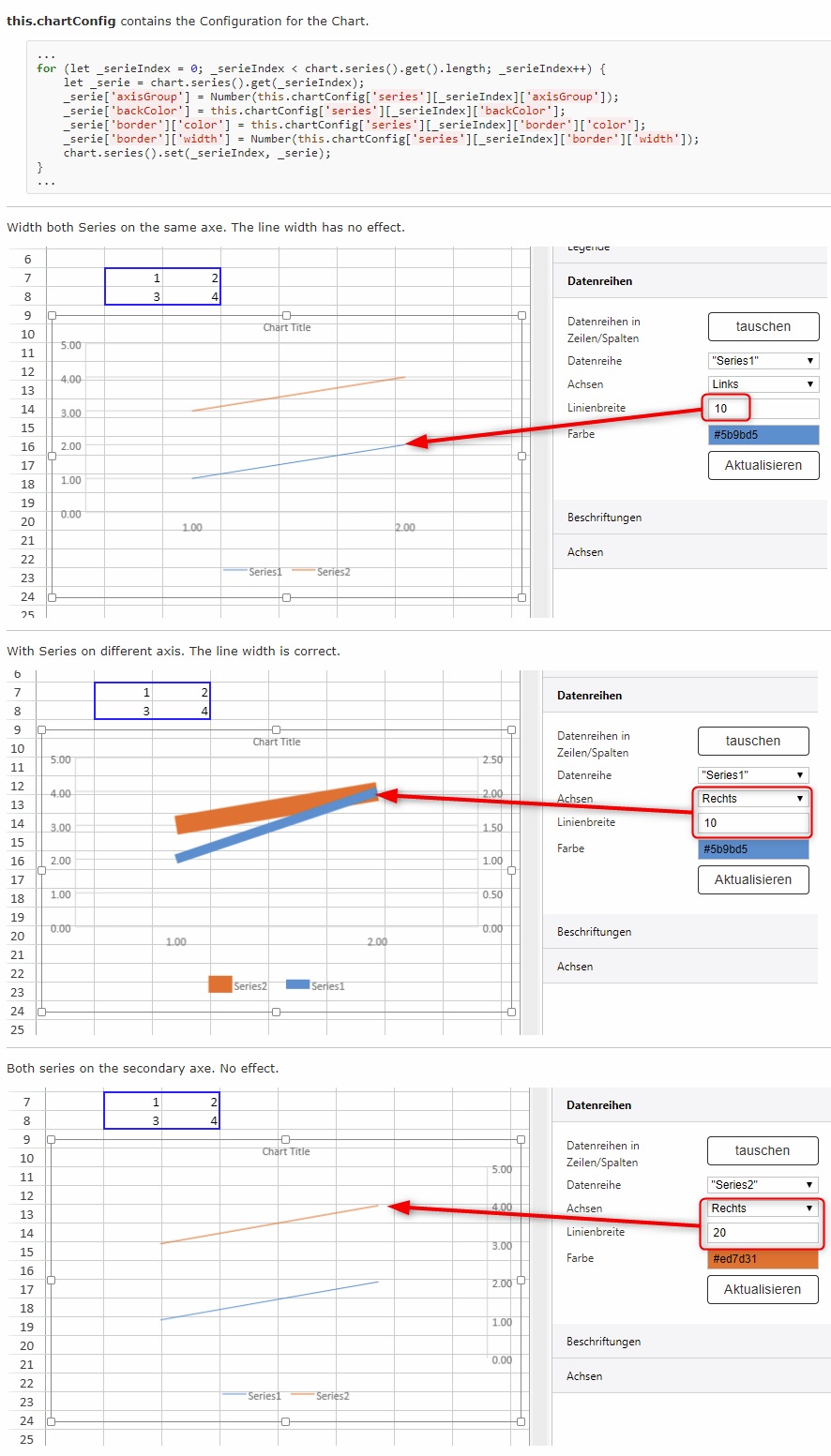
Task: Click tauschen in the panel with Links axis
Action: click(763, 326)
